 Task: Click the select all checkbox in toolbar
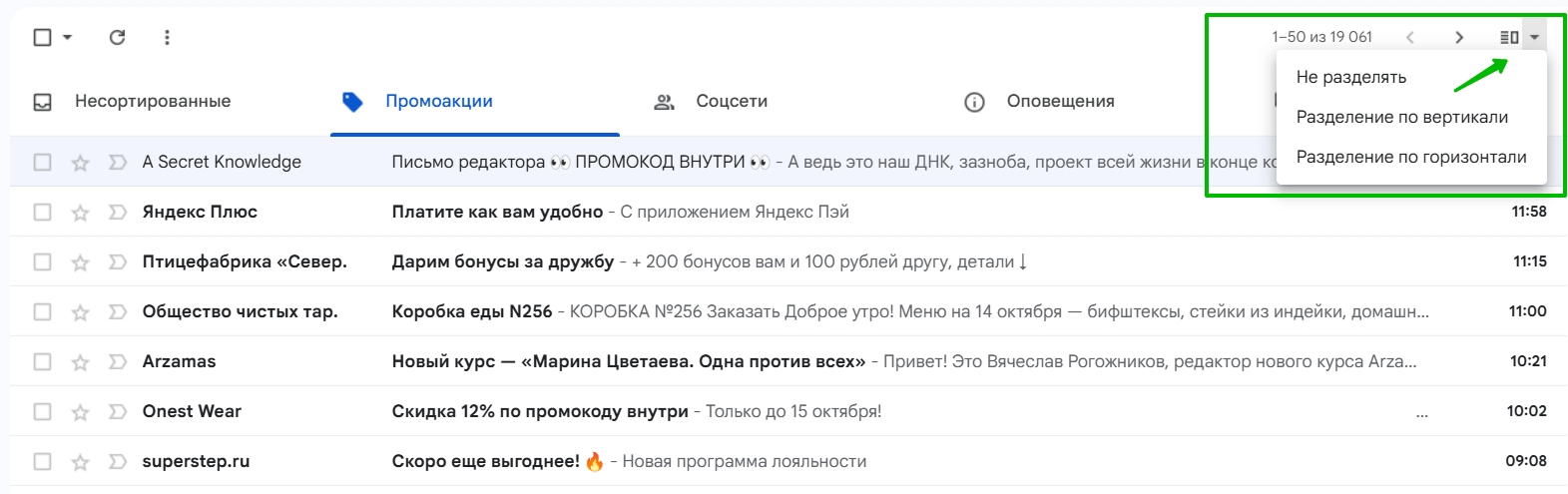click(42, 37)
